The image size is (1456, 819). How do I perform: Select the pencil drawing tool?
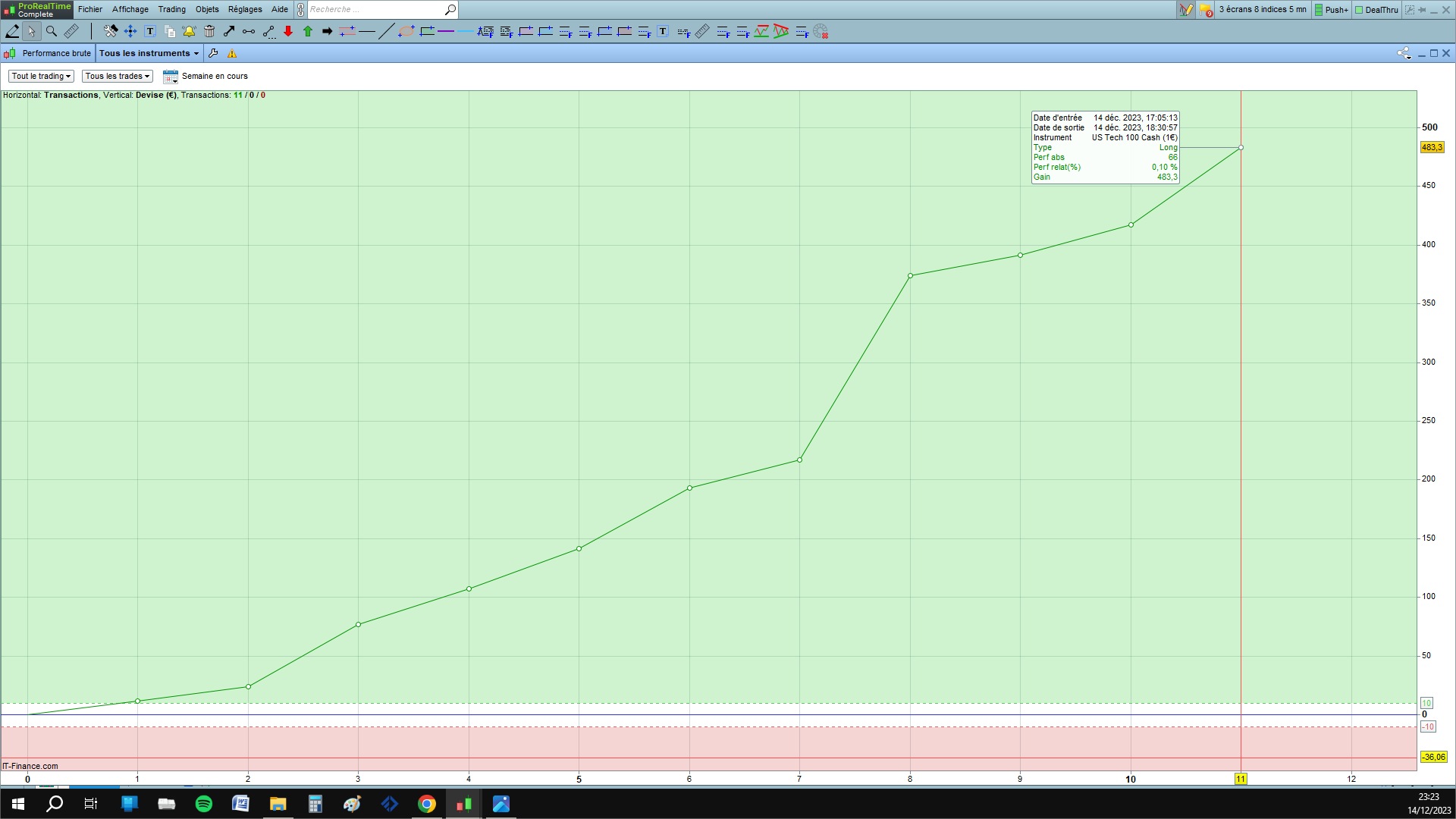pos(12,31)
